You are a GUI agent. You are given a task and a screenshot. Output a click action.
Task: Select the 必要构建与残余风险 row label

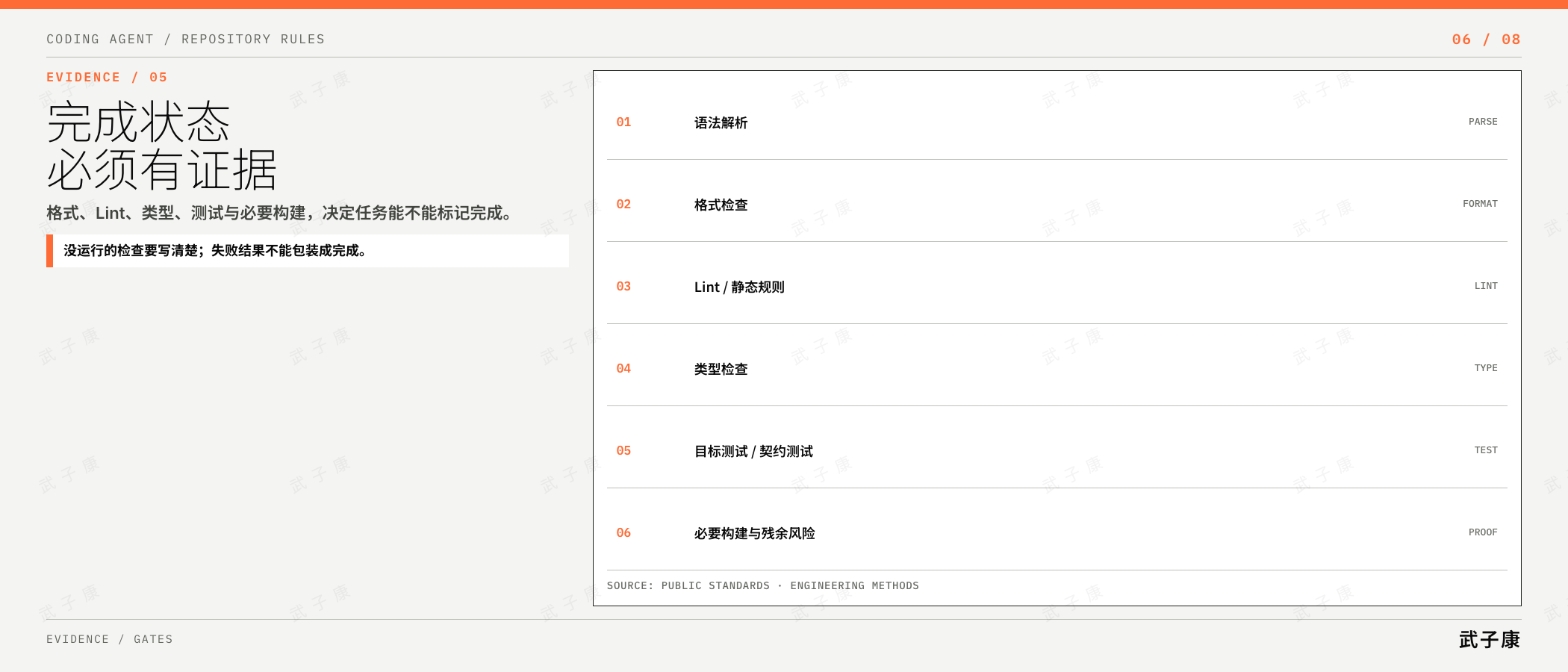tap(754, 533)
